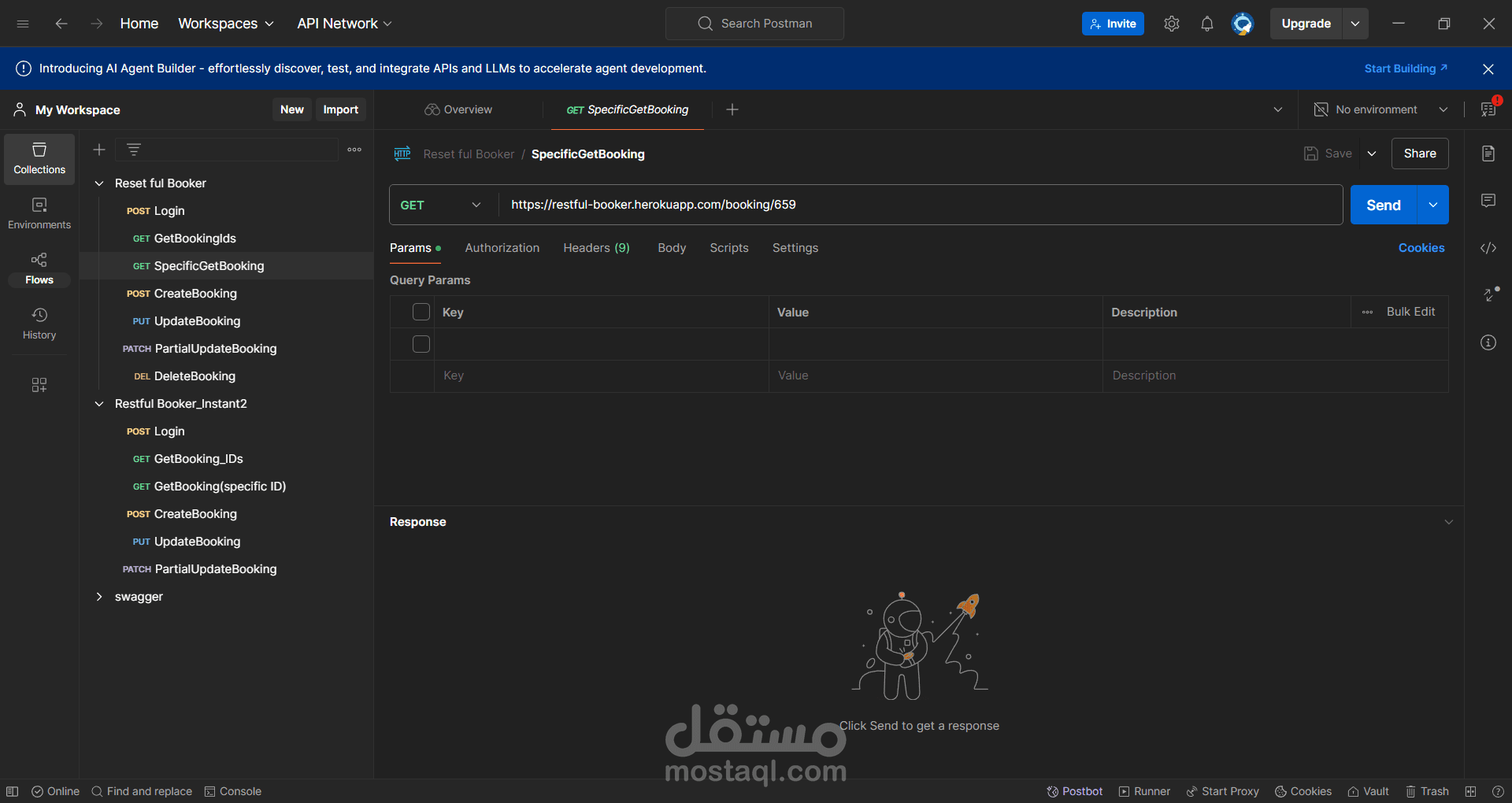
Task: Switch to the Headers tab
Action: (596, 247)
